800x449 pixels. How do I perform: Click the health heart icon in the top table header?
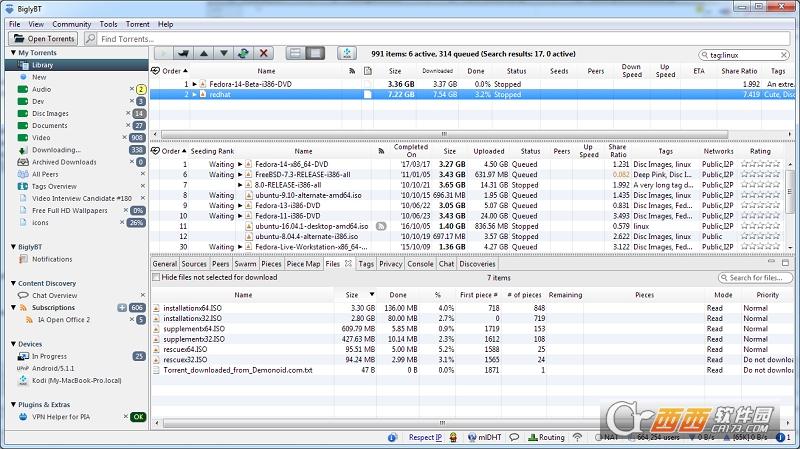156,70
